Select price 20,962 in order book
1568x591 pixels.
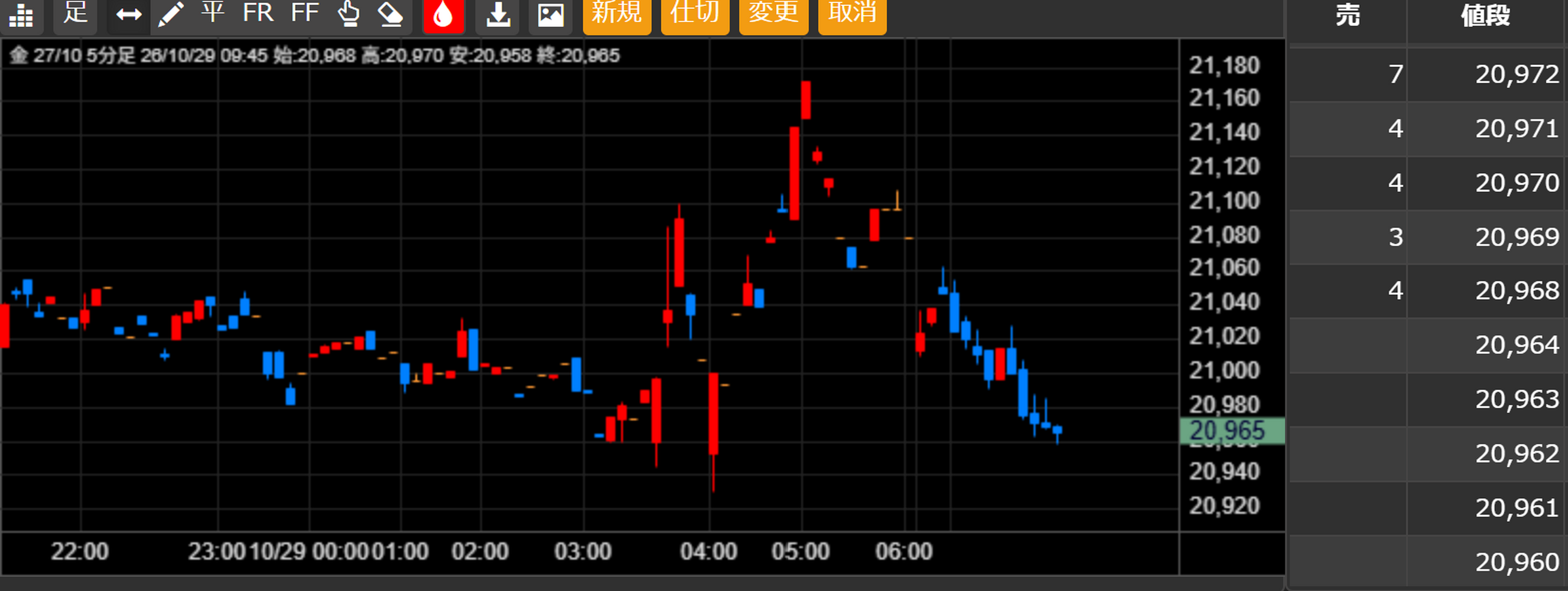tap(1517, 453)
